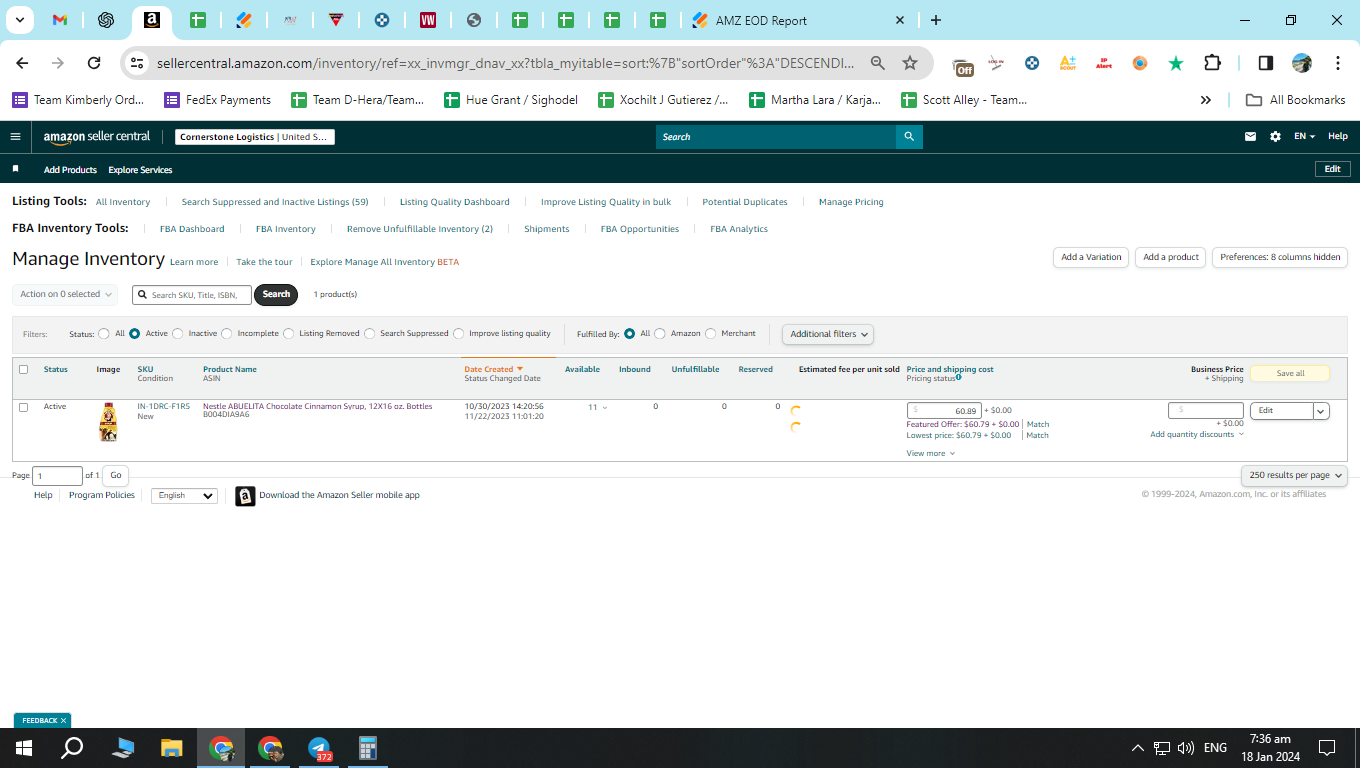Expand the Available quantity 11 chevron
The height and width of the screenshot is (768, 1360).
(605, 408)
